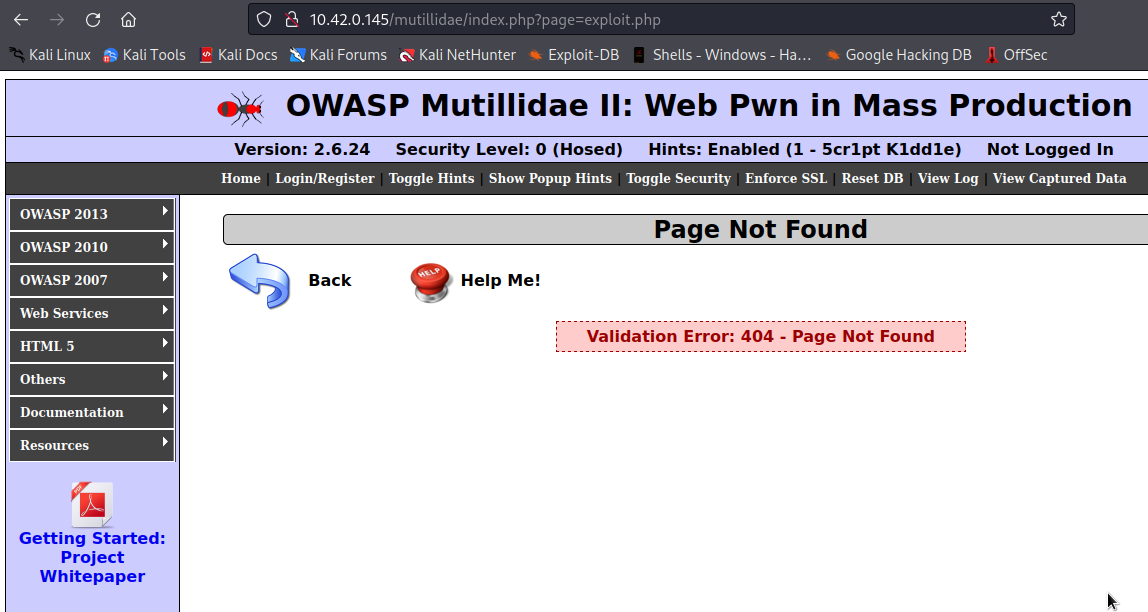Open the Kali Tools bookmark
1148x612 pixels.
coord(144,55)
